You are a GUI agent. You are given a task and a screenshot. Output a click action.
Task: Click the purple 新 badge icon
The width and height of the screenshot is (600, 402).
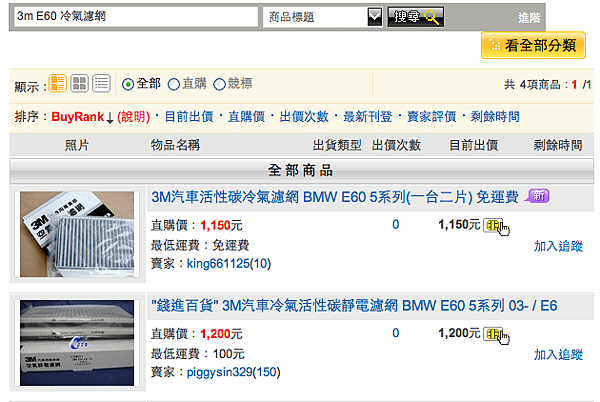537,196
